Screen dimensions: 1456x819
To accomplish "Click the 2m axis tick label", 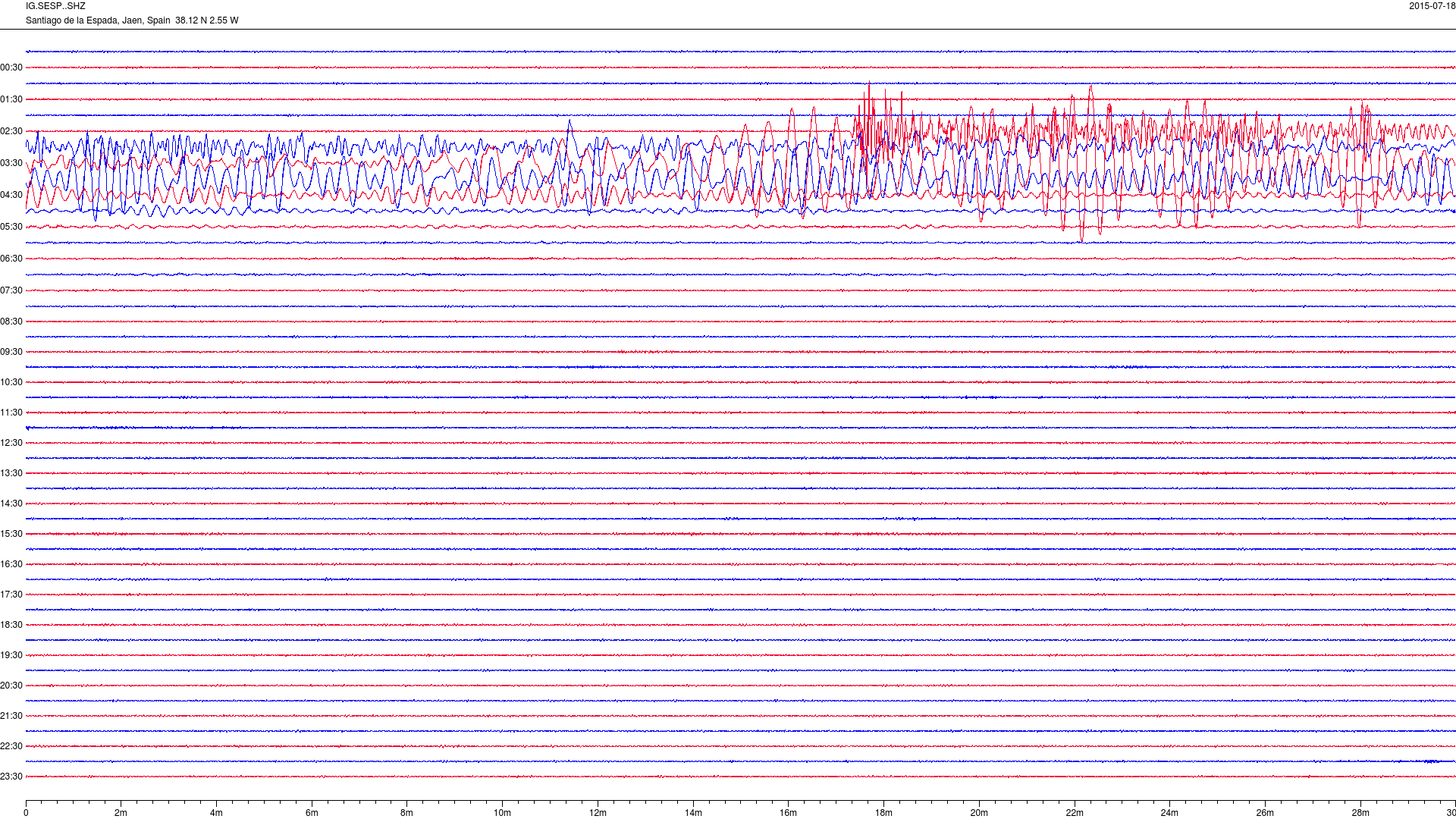I will [121, 813].
